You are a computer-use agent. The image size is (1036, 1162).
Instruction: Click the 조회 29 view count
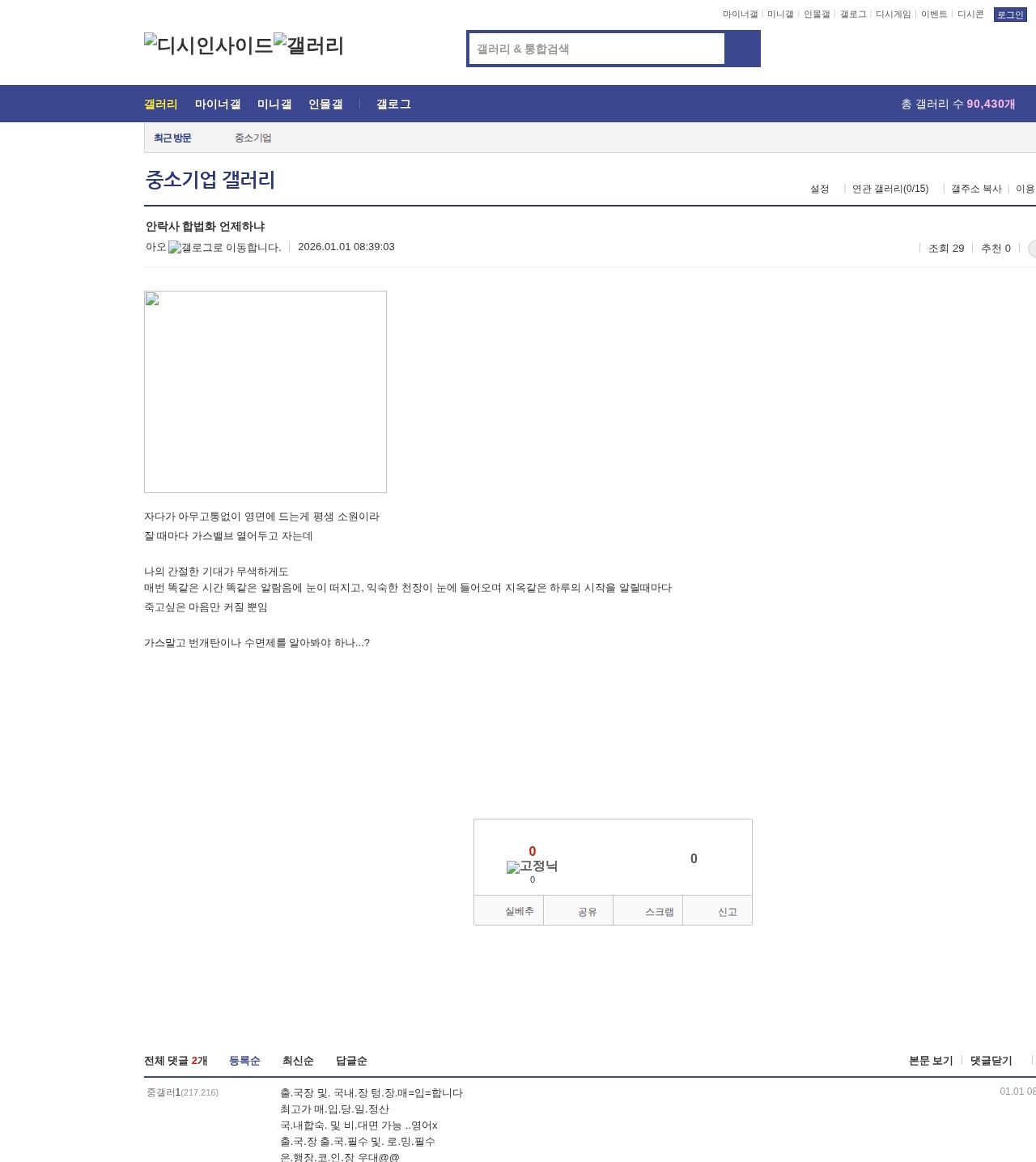point(946,249)
